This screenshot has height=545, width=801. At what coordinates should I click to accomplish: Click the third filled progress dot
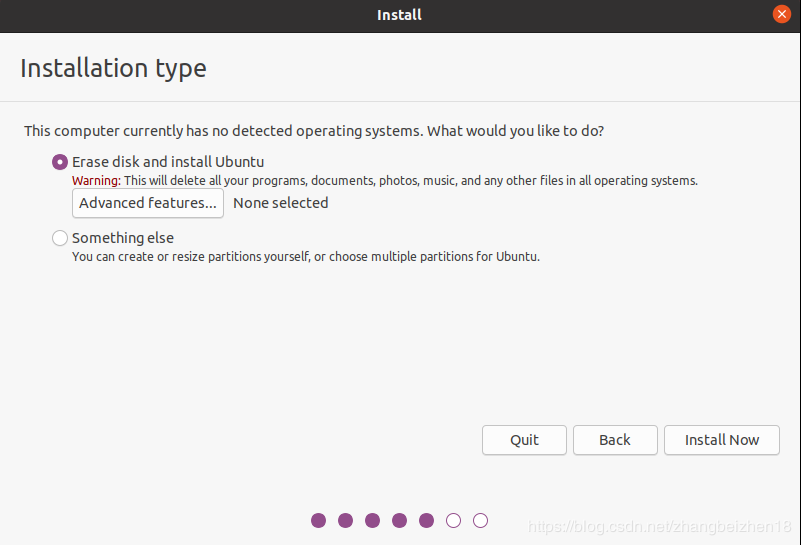pos(373,520)
